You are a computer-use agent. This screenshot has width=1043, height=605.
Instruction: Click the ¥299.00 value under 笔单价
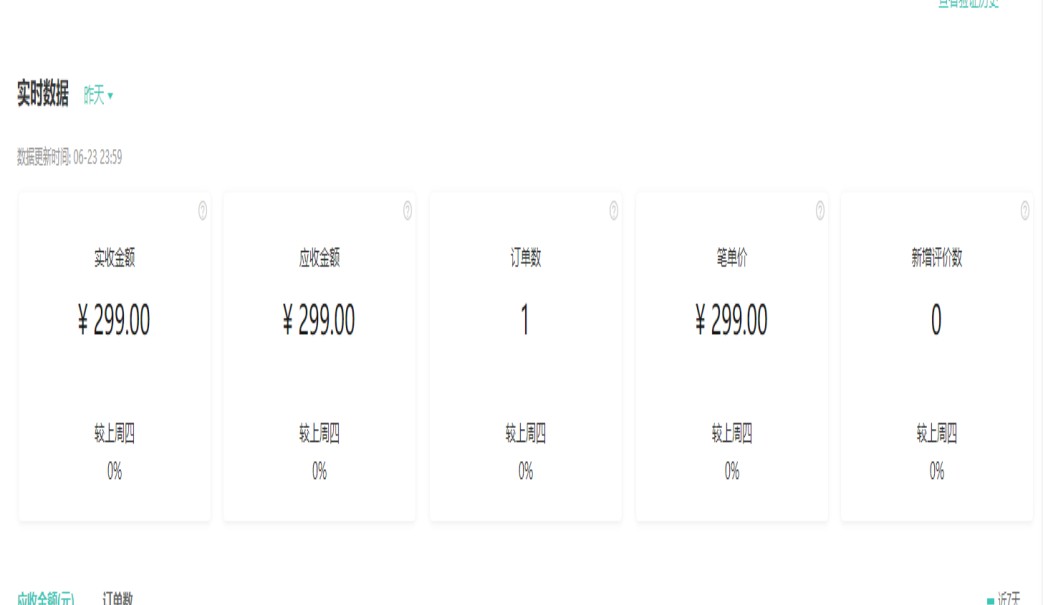731,321
